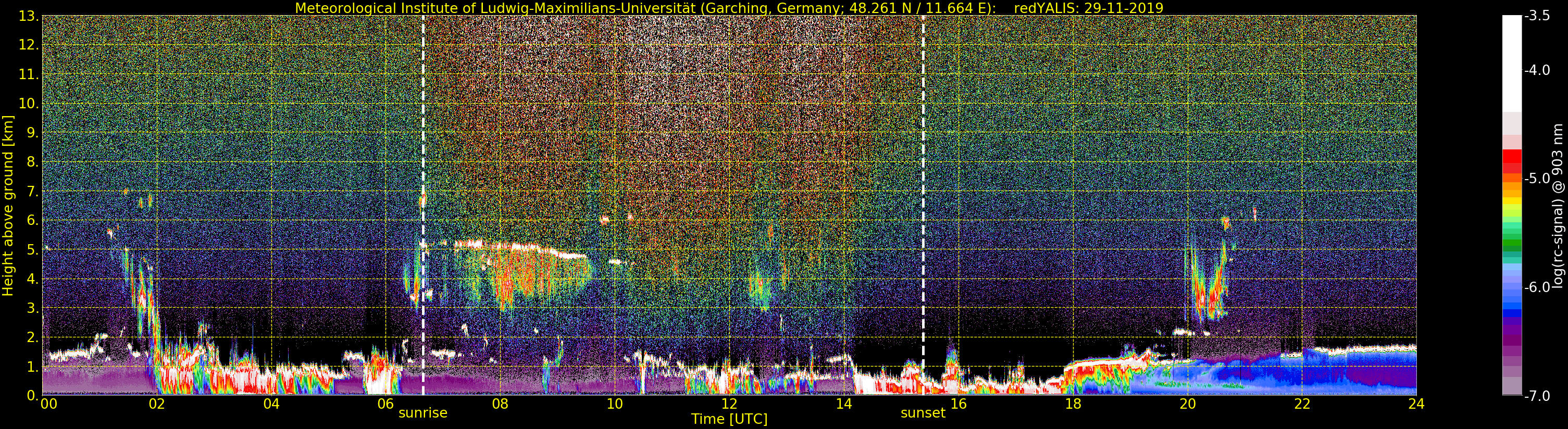This screenshot has width=1568, height=429.
Task: Click the "7." height axis tick label
Action: click(32, 192)
